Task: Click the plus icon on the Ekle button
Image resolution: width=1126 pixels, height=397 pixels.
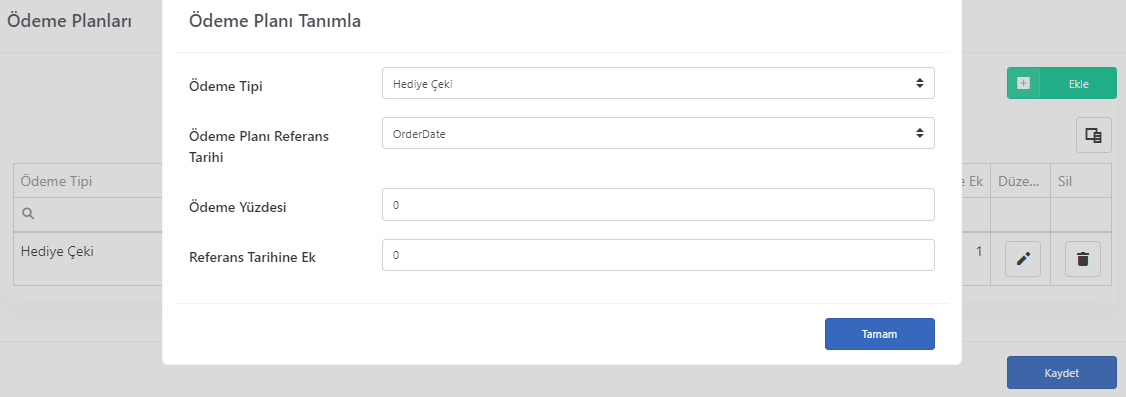Action: click(x=1023, y=83)
